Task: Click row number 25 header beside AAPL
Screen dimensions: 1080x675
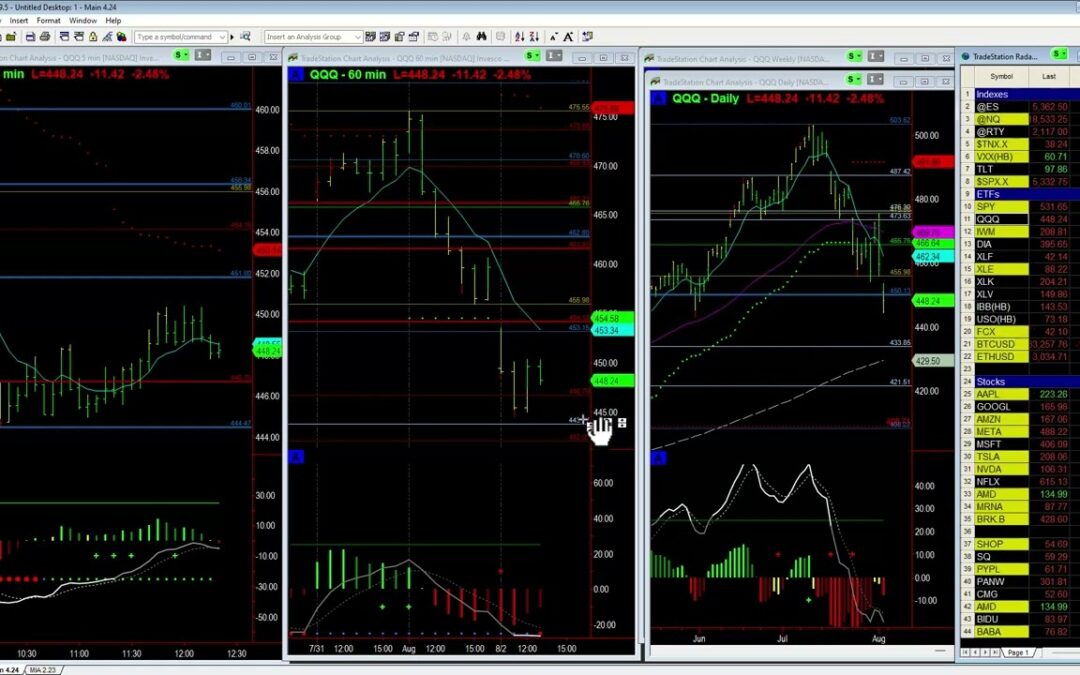Action: [x=967, y=394]
